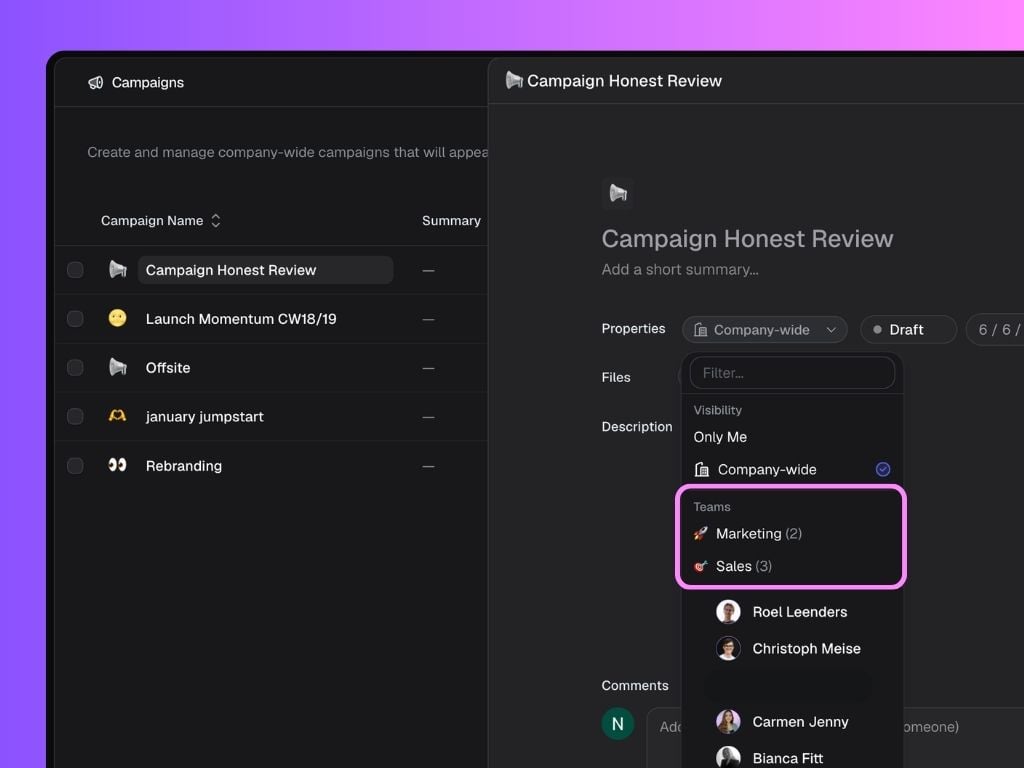Click the green N user avatar
The image size is (1024, 768).
[x=618, y=724]
